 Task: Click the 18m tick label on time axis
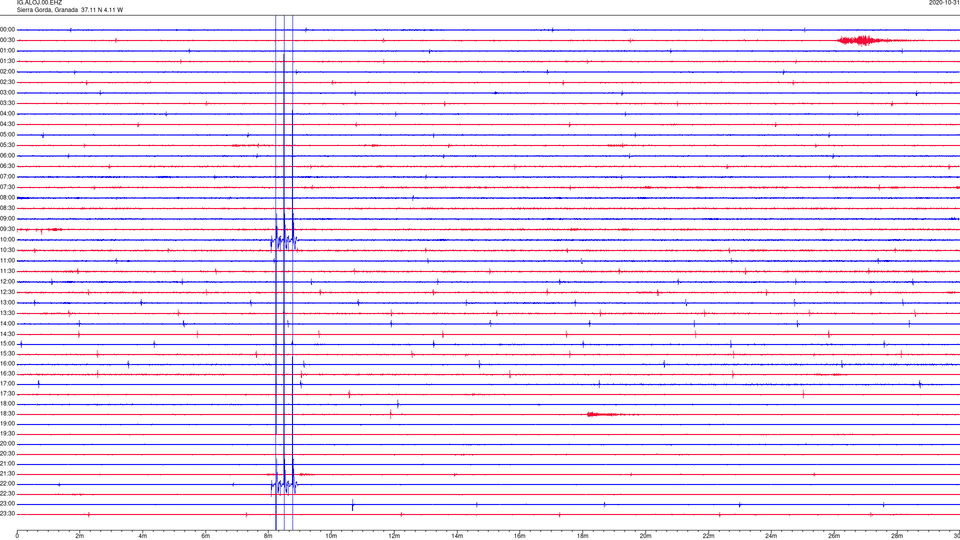point(583,535)
